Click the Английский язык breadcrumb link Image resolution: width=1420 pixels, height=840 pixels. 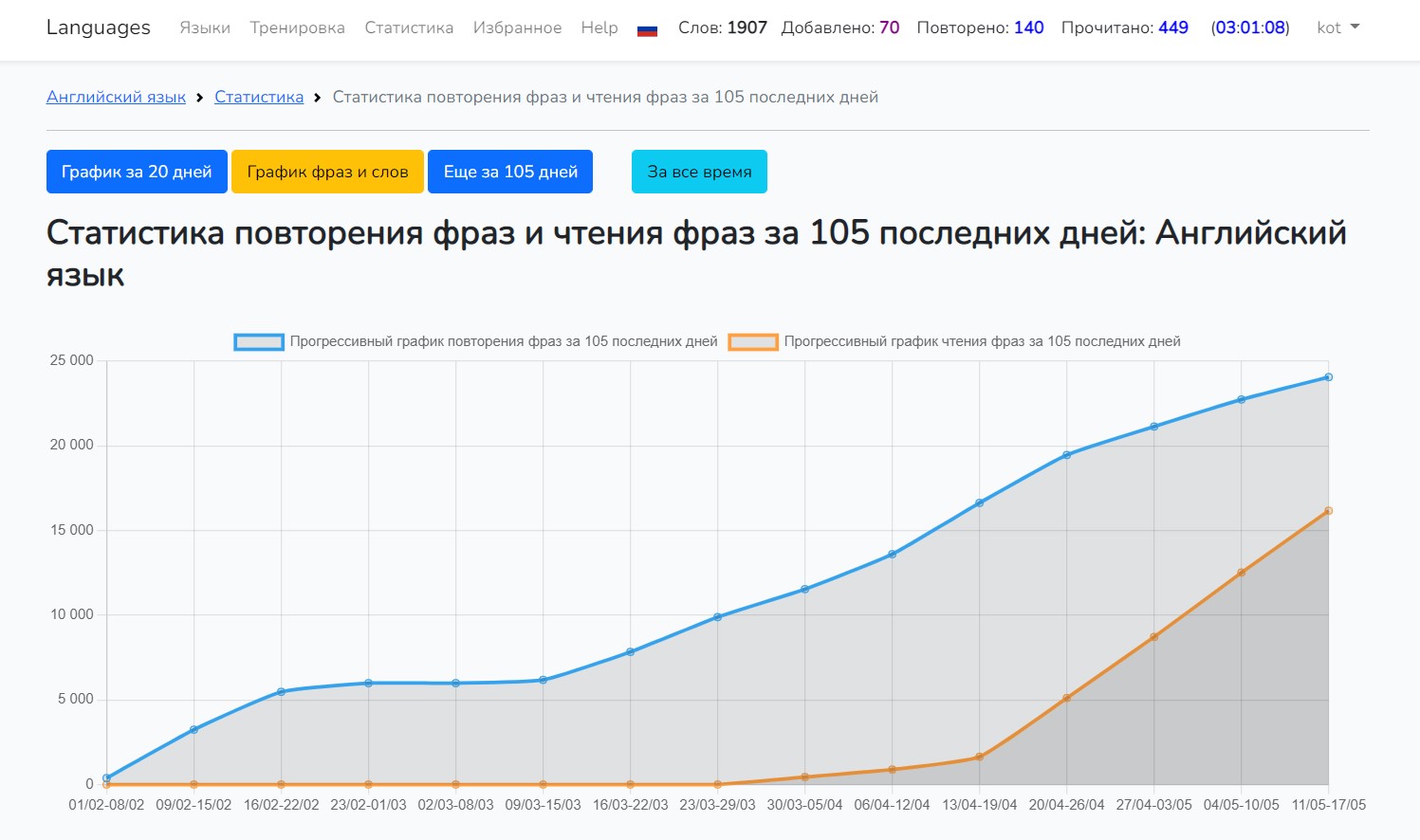116,97
